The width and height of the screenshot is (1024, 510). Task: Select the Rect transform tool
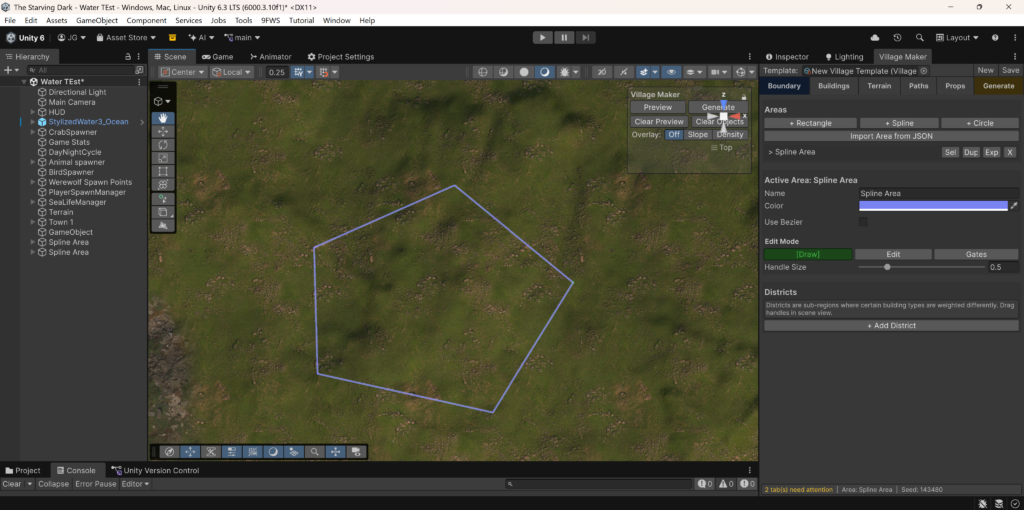click(163, 171)
